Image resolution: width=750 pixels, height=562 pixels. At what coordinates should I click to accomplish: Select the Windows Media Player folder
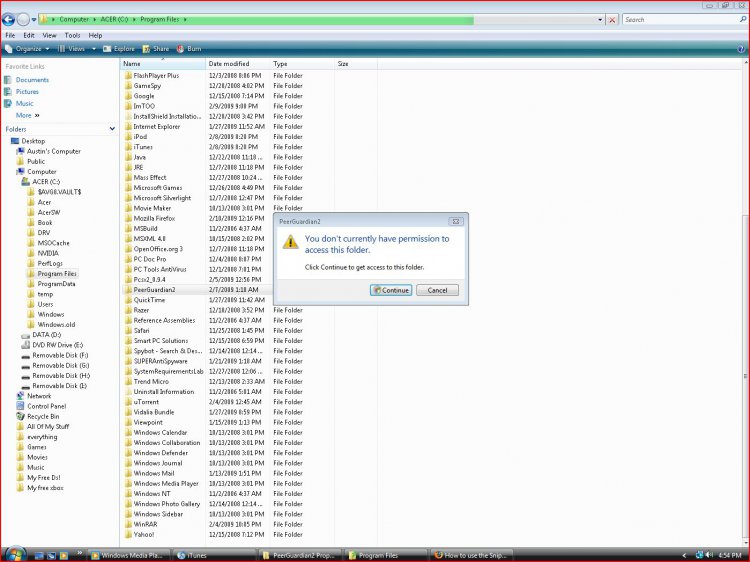pyautogui.click(x=165, y=484)
